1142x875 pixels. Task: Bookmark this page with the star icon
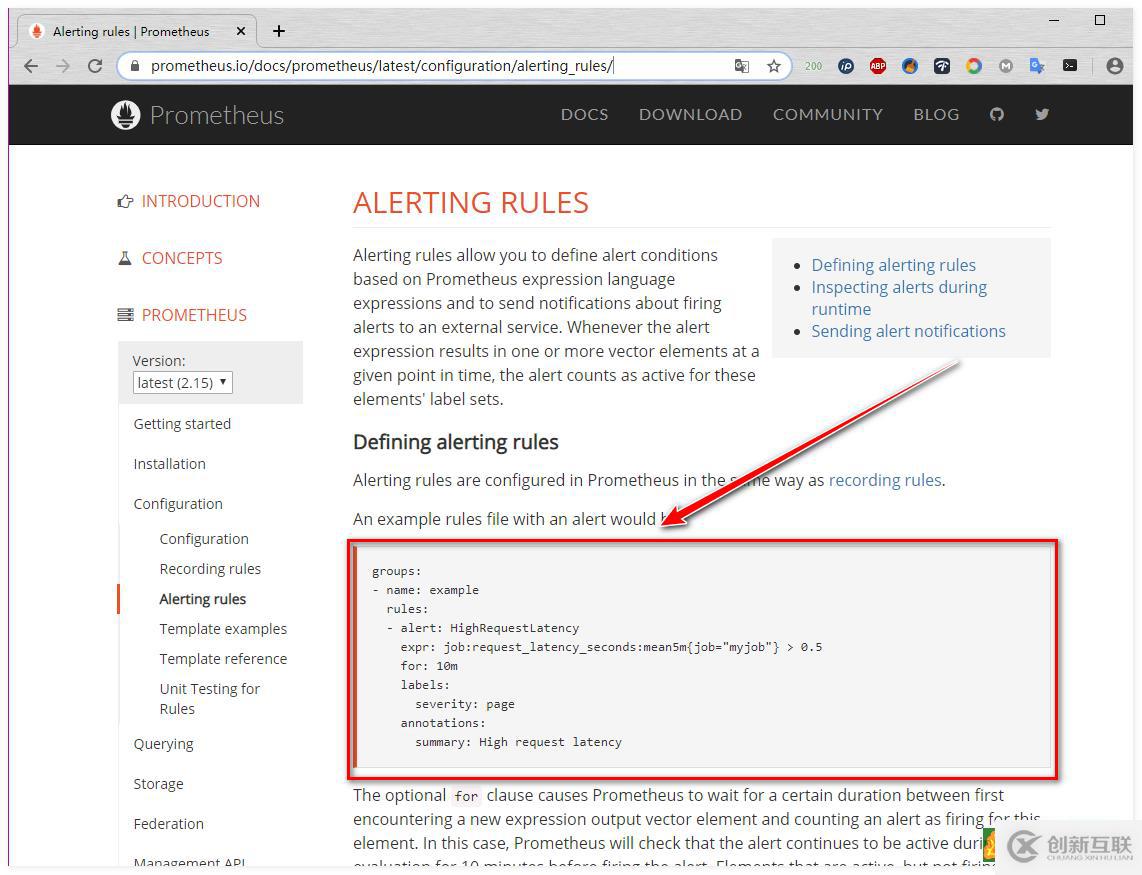click(773, 66)
